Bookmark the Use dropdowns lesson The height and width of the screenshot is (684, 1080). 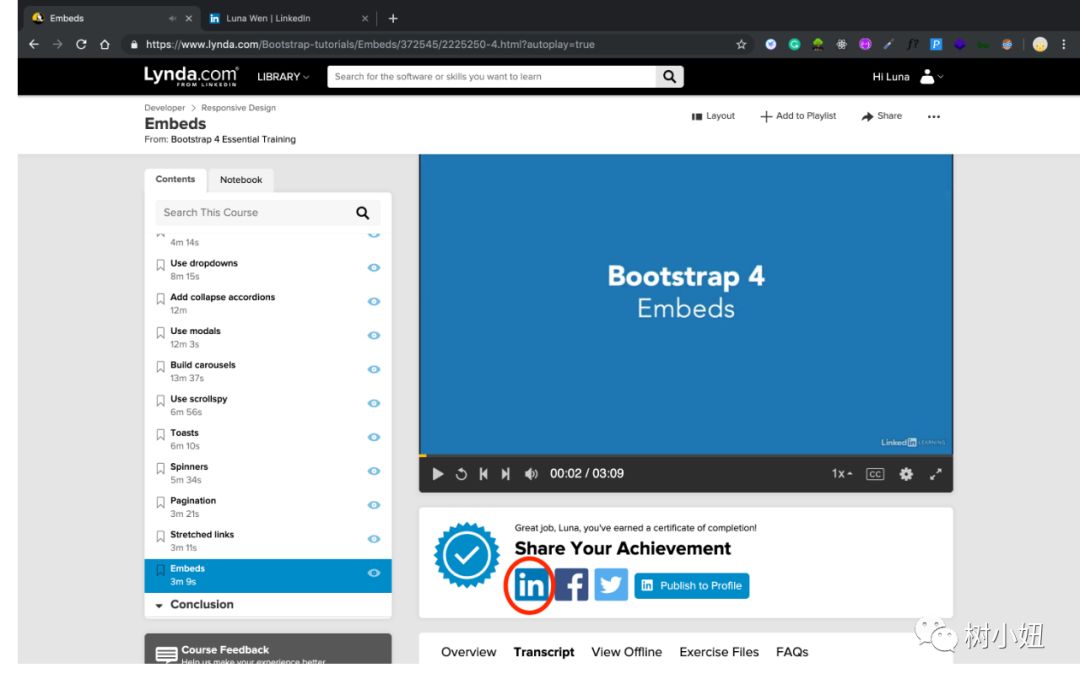tap(160, 265)
